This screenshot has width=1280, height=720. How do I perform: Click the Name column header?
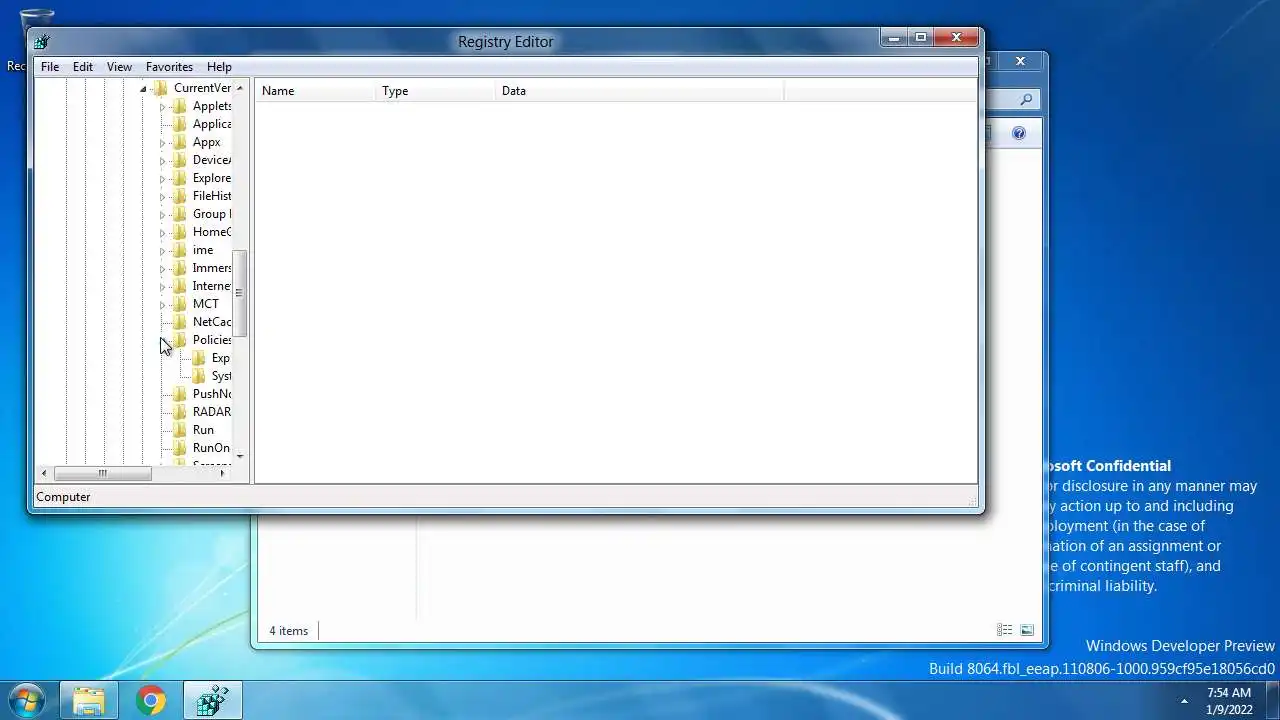click(315, 91)
